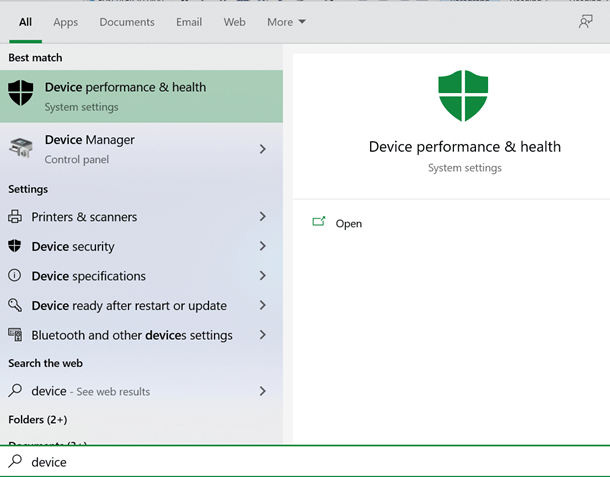Expand Device ready after restart chevron
This screenshot has width=610, height=477.
(263, 305)
